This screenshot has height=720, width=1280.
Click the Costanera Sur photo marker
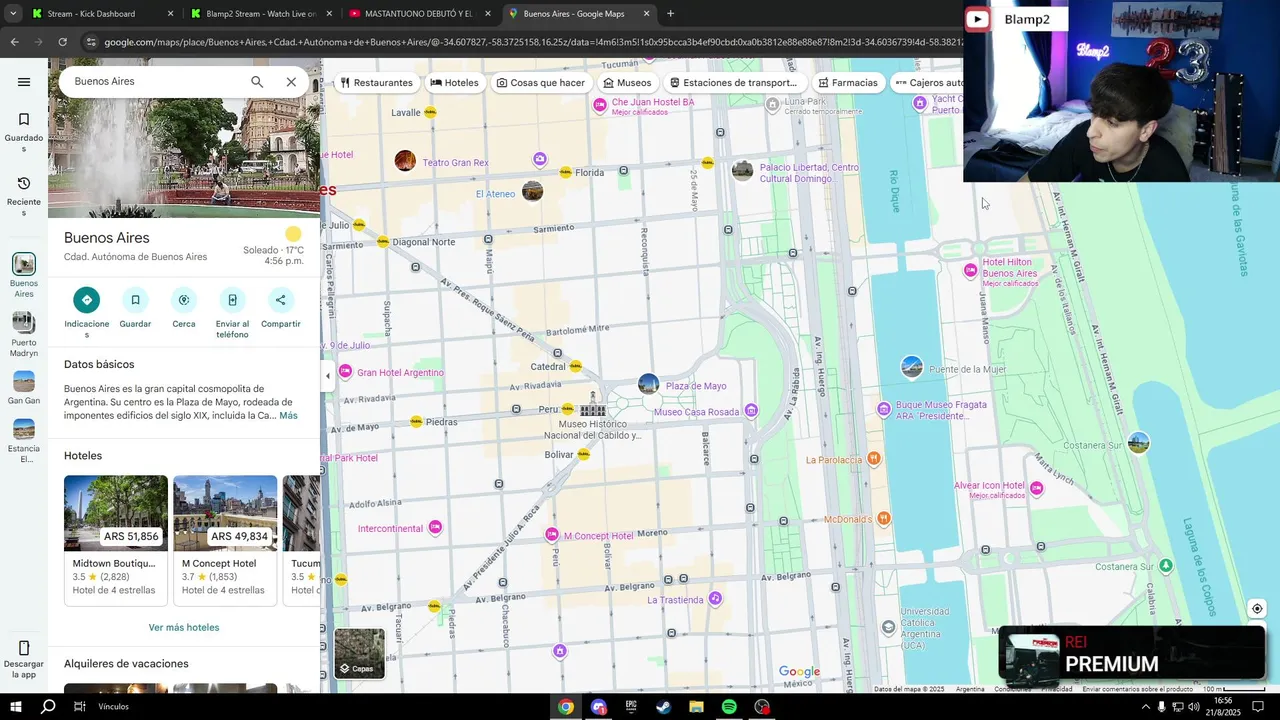(1138, 442)
